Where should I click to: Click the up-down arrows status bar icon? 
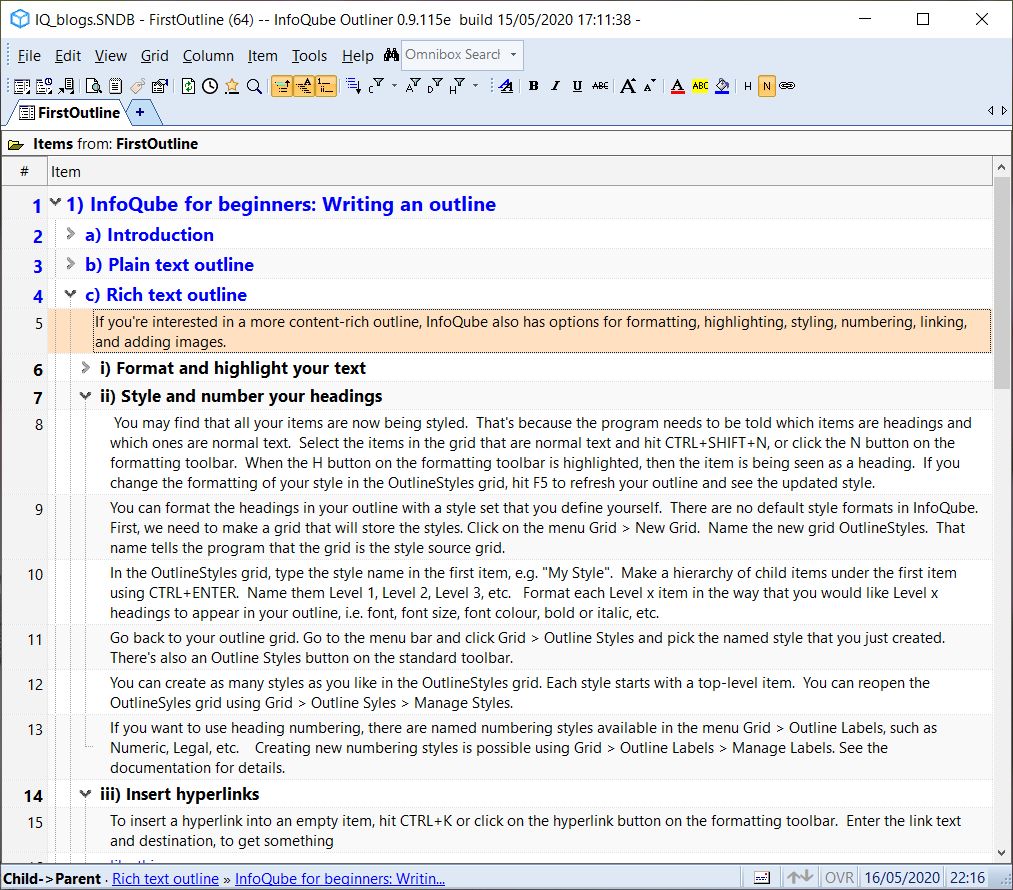click(x=799, y=877)
